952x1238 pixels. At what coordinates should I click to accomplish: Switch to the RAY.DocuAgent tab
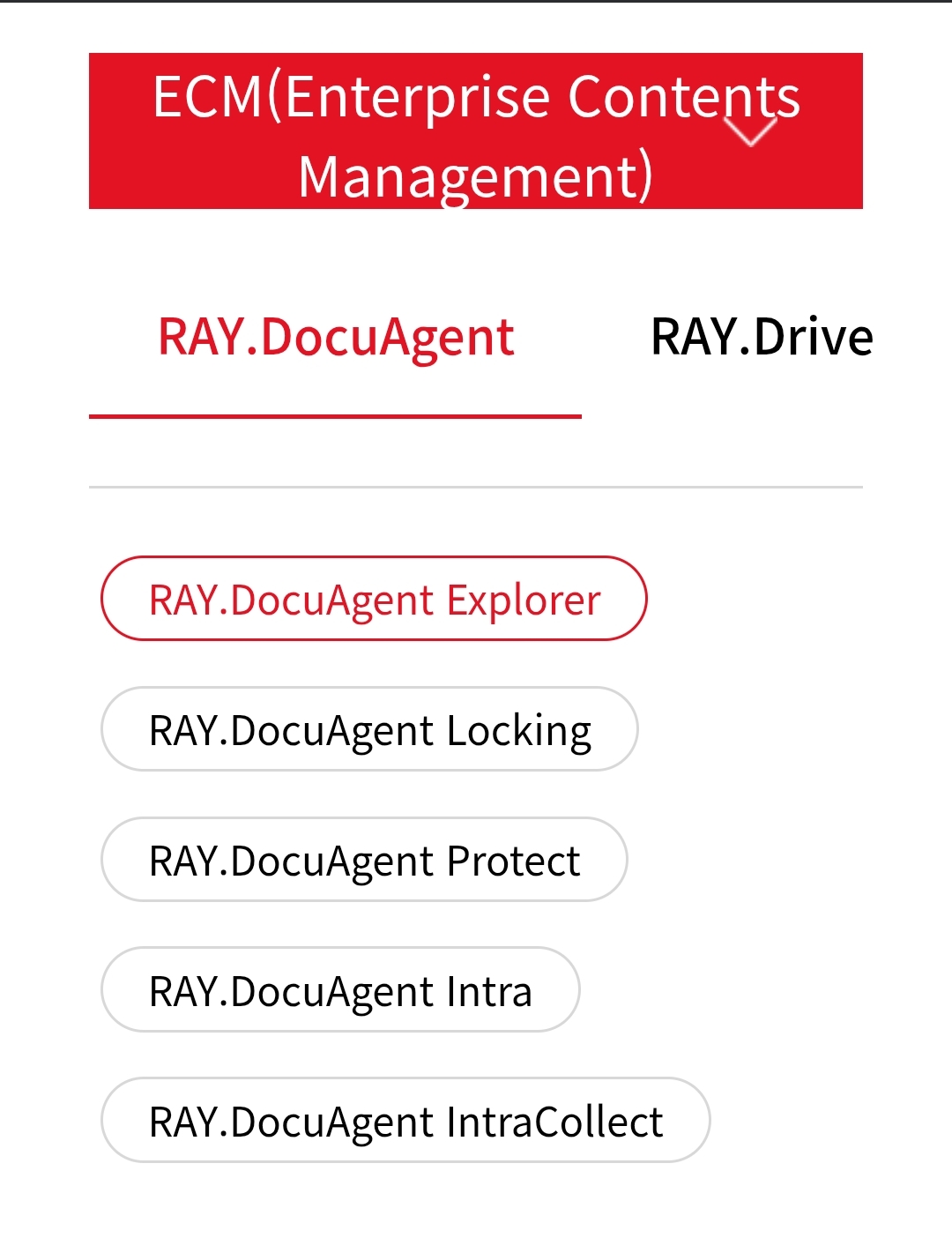335,338
